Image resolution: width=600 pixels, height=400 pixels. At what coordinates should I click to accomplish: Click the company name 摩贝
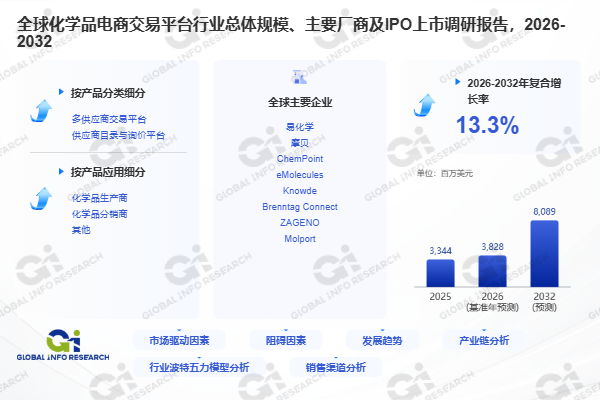tap(300, 143)
